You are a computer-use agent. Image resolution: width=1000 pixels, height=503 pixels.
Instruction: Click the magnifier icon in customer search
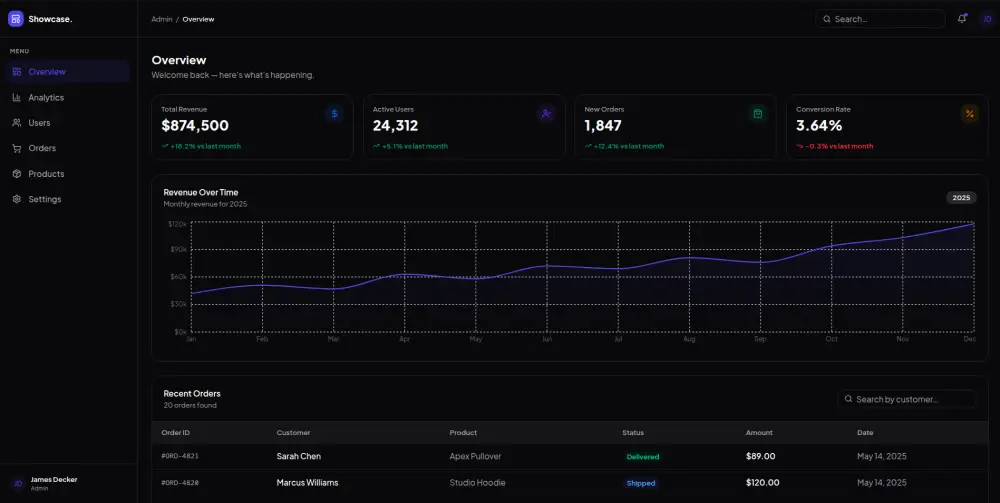848,399
